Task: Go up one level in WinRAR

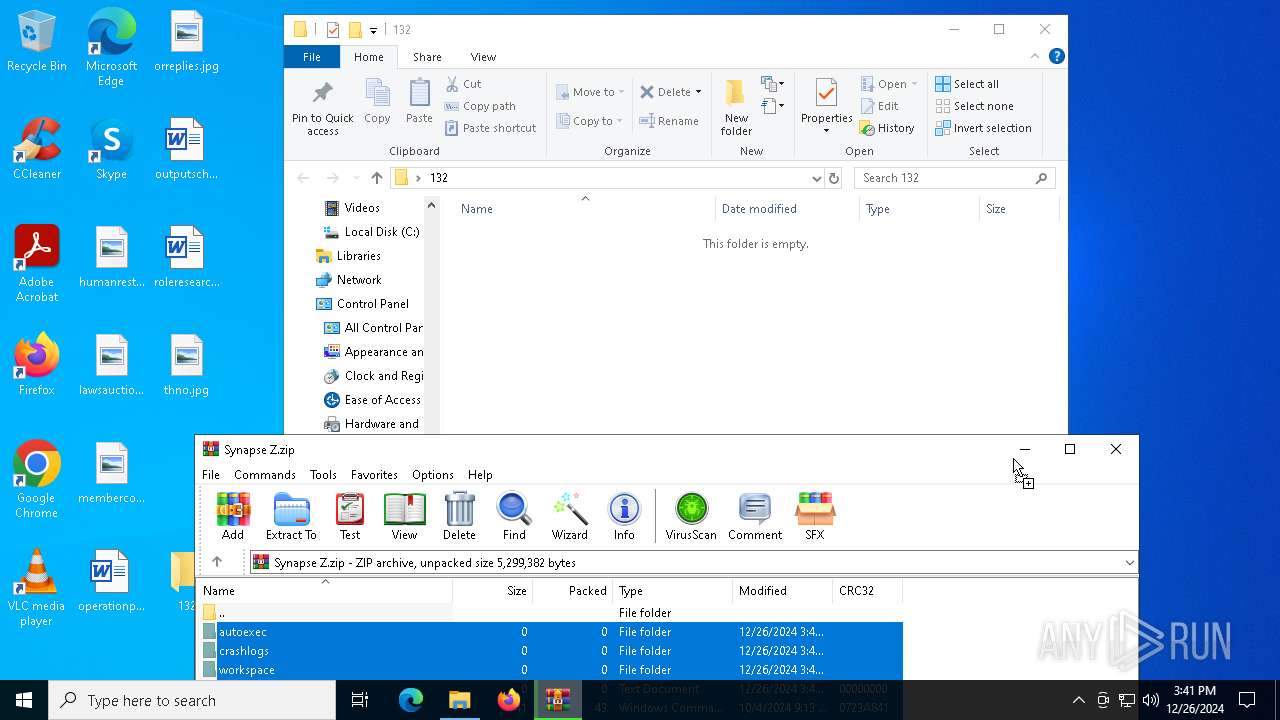Action: pos(217,562)
